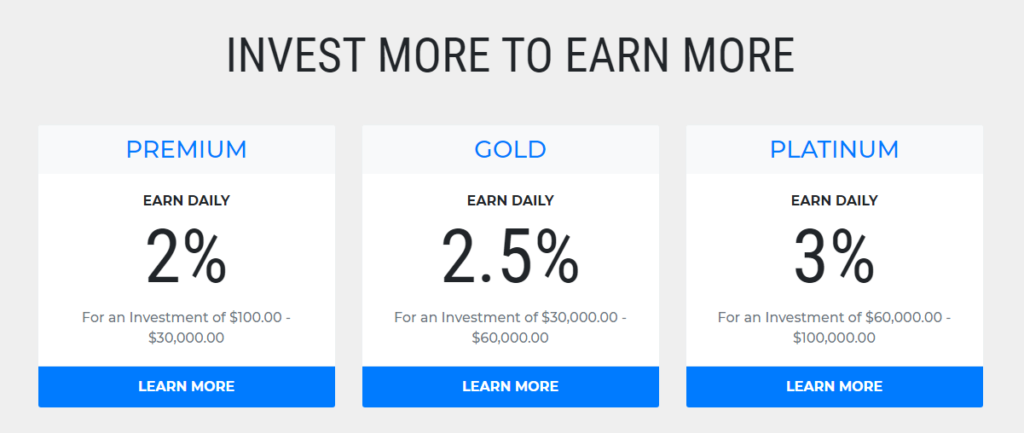The width and height of the screenshot is (1024, 433).
Task: Click EARN DAILY label in Gold card
Action: 510,200
